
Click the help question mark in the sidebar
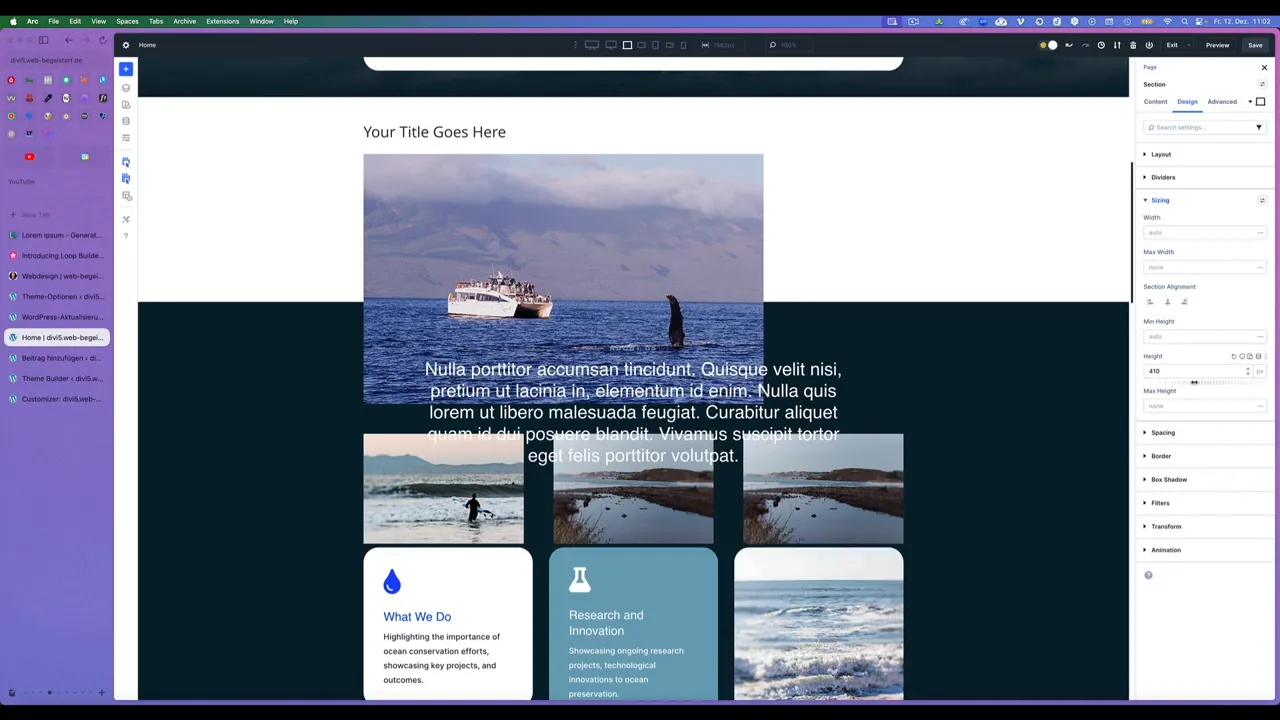pyautogui.click(x=126, y=236)
